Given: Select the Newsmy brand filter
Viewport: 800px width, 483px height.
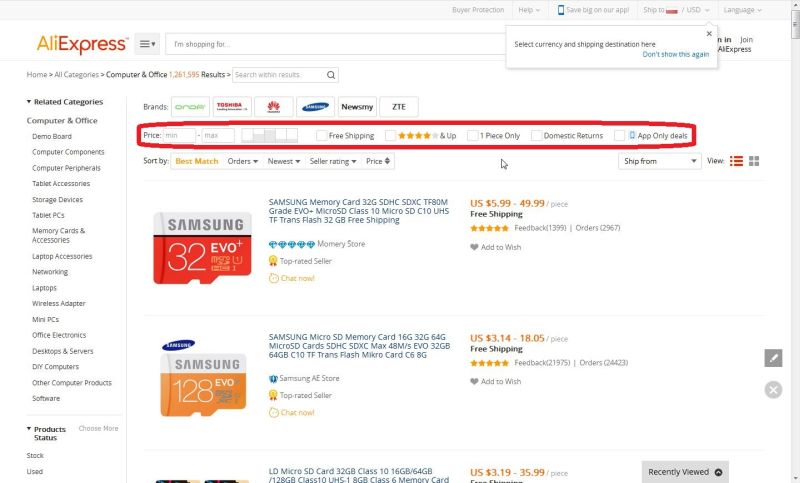Looking at the screenshot, I should [x=357, y=107].
